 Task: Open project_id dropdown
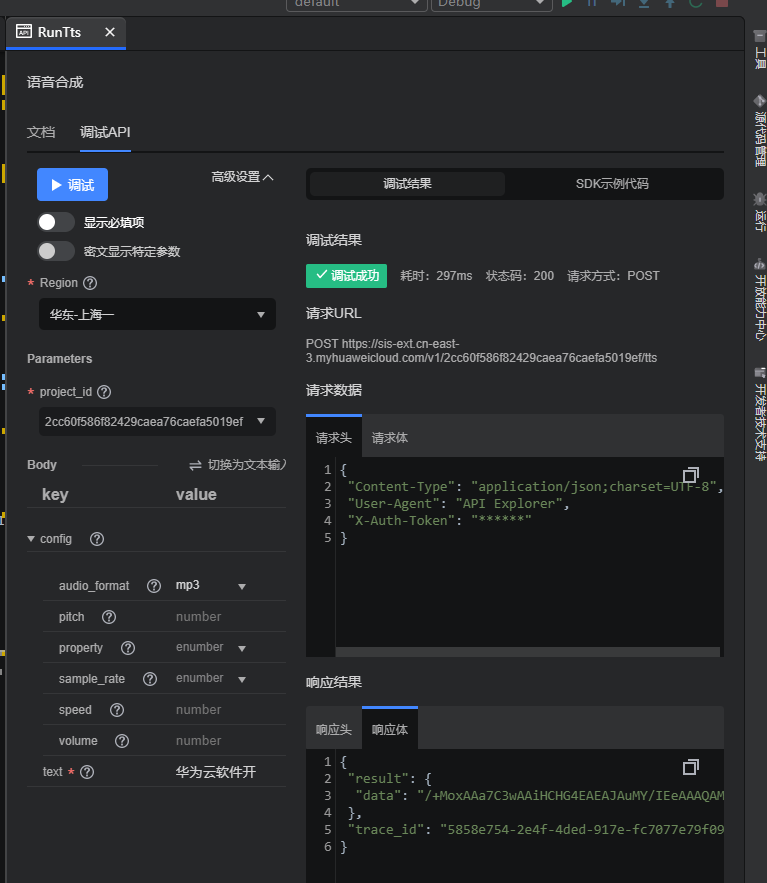(157, 422)
